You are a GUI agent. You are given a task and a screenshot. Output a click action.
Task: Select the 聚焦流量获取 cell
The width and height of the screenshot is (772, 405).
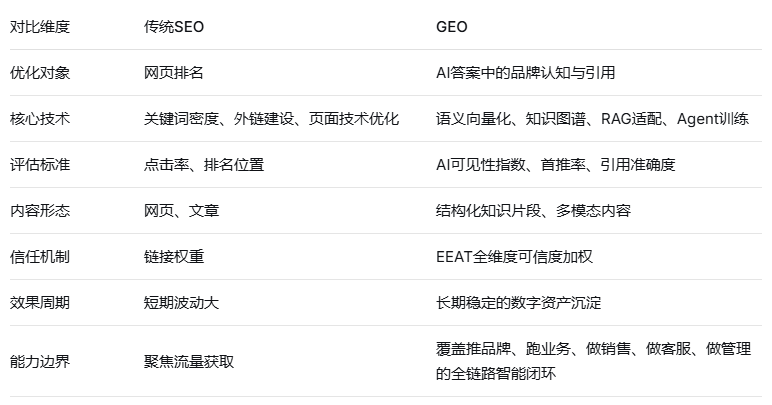tap(189, 361)
